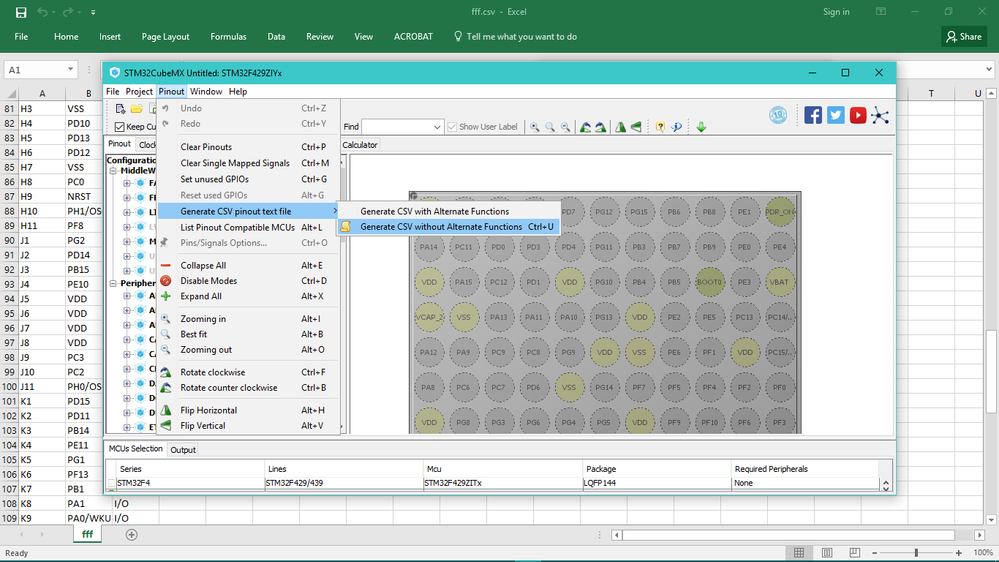Open the Facebook icon in STM32CubeMX

click(x=813, y=115)
